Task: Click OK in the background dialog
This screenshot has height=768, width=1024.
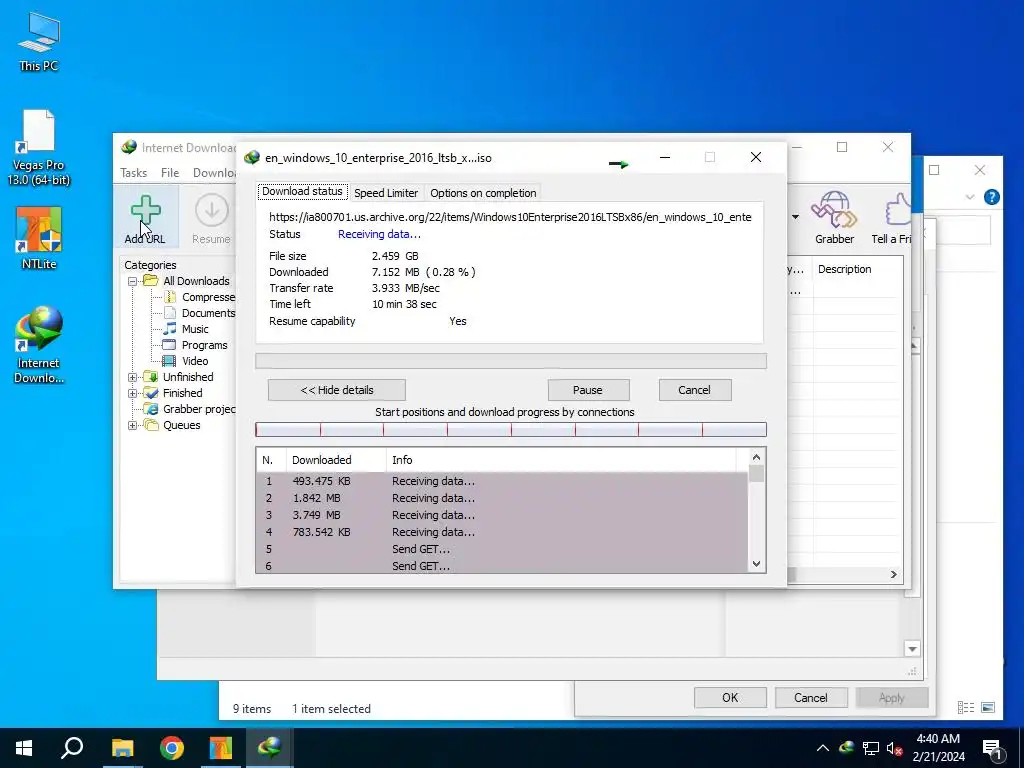Action: pyautogui.click(x=730, y=697)
